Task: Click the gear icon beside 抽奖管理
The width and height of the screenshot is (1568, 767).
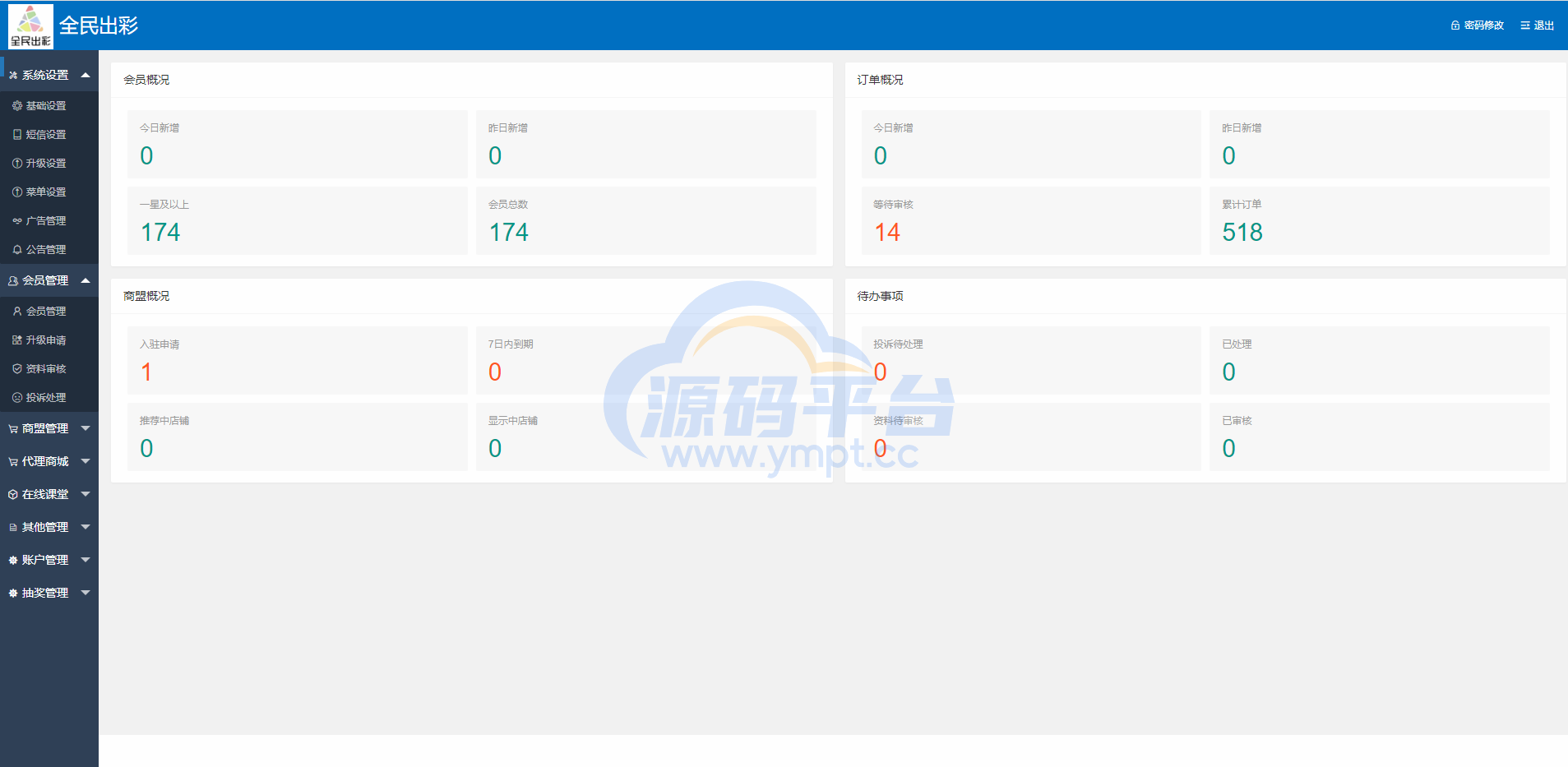Action: [x=13, y=594]
